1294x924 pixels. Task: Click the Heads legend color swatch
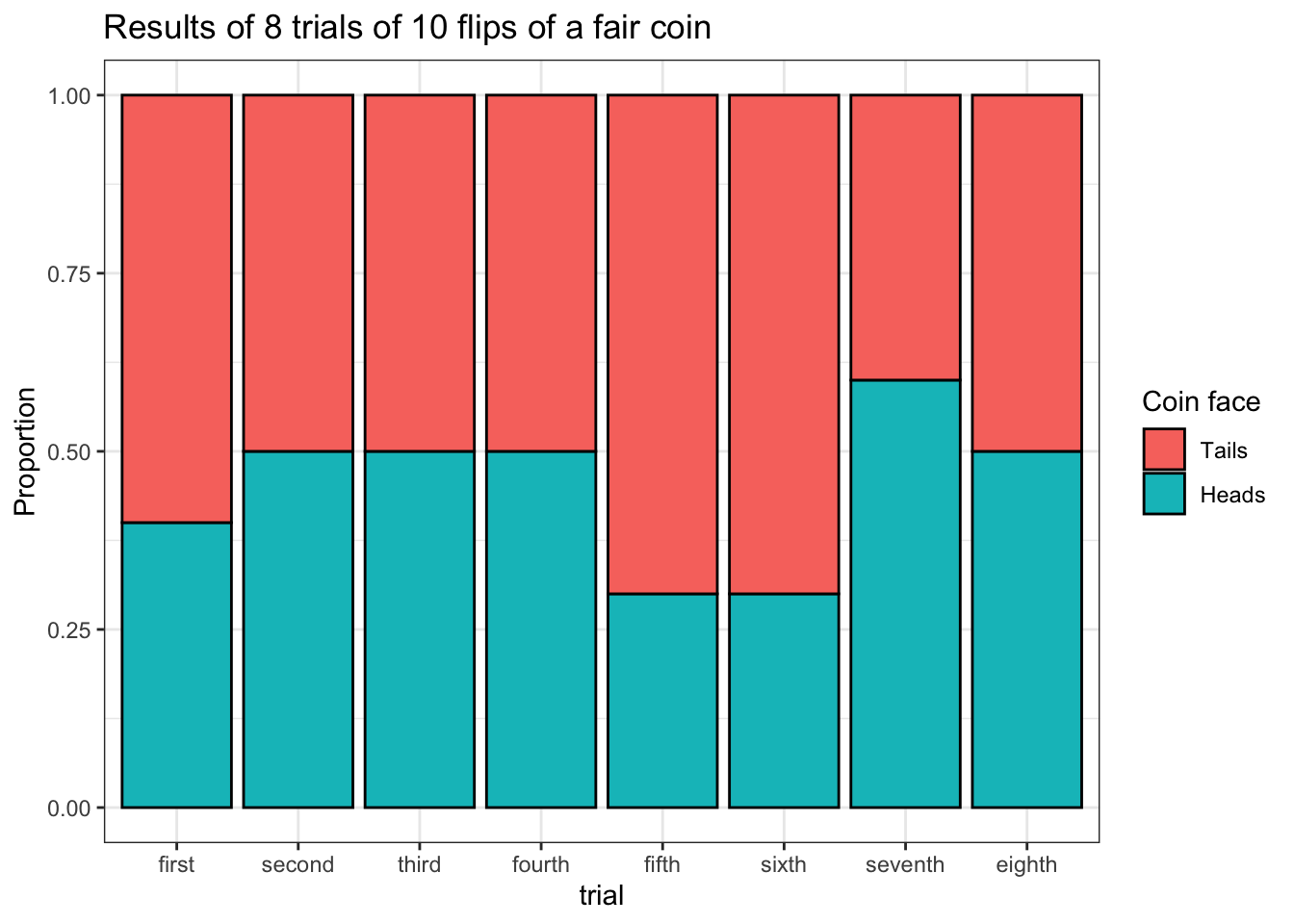point(1164,494)
